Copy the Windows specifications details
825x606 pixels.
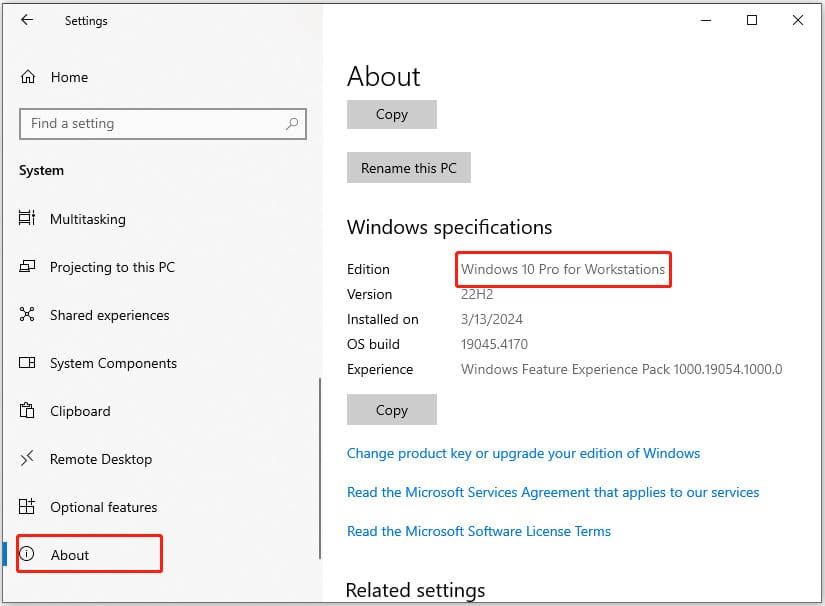tap(391, 410)
